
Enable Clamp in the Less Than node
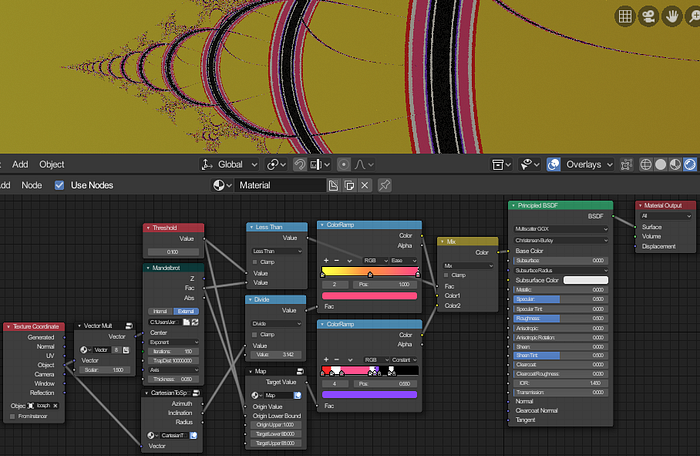[x=255, y=262]
